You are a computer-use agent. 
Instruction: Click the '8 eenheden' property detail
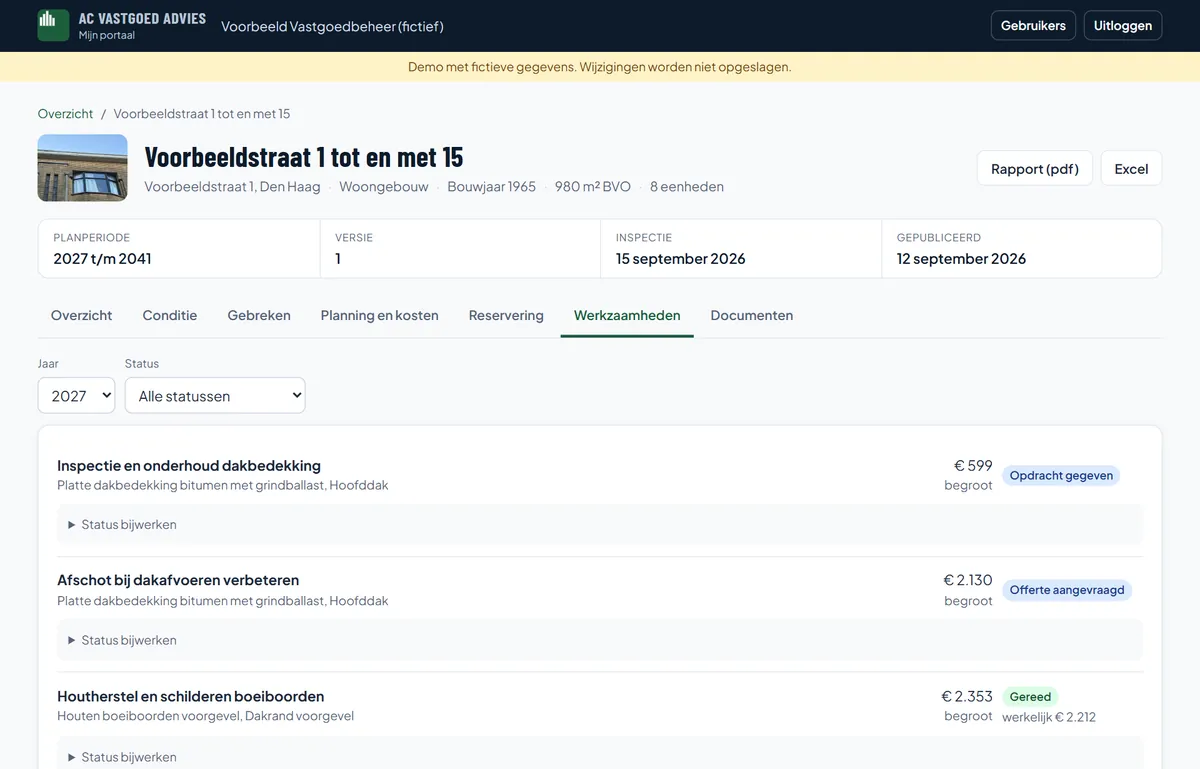[687, 186]
